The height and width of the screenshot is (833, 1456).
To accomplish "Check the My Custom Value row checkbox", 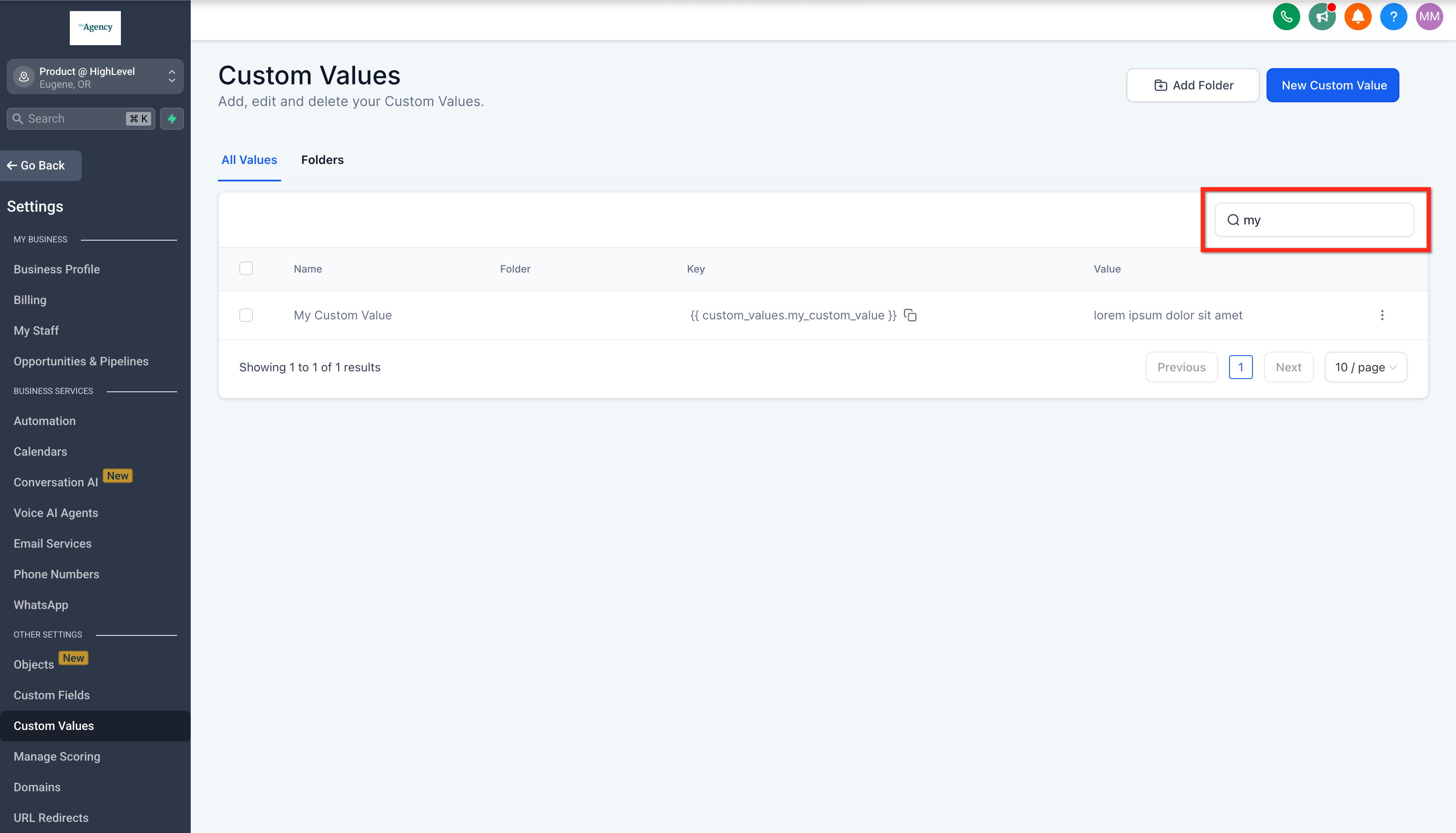I will [246, 315].
